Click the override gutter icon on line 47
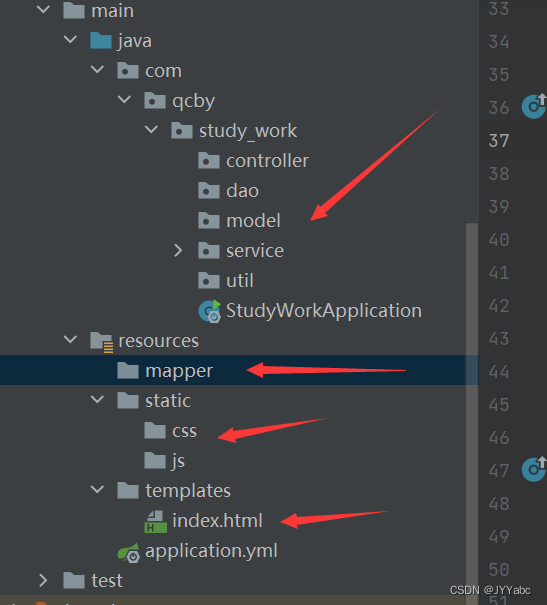 (534, 469)
